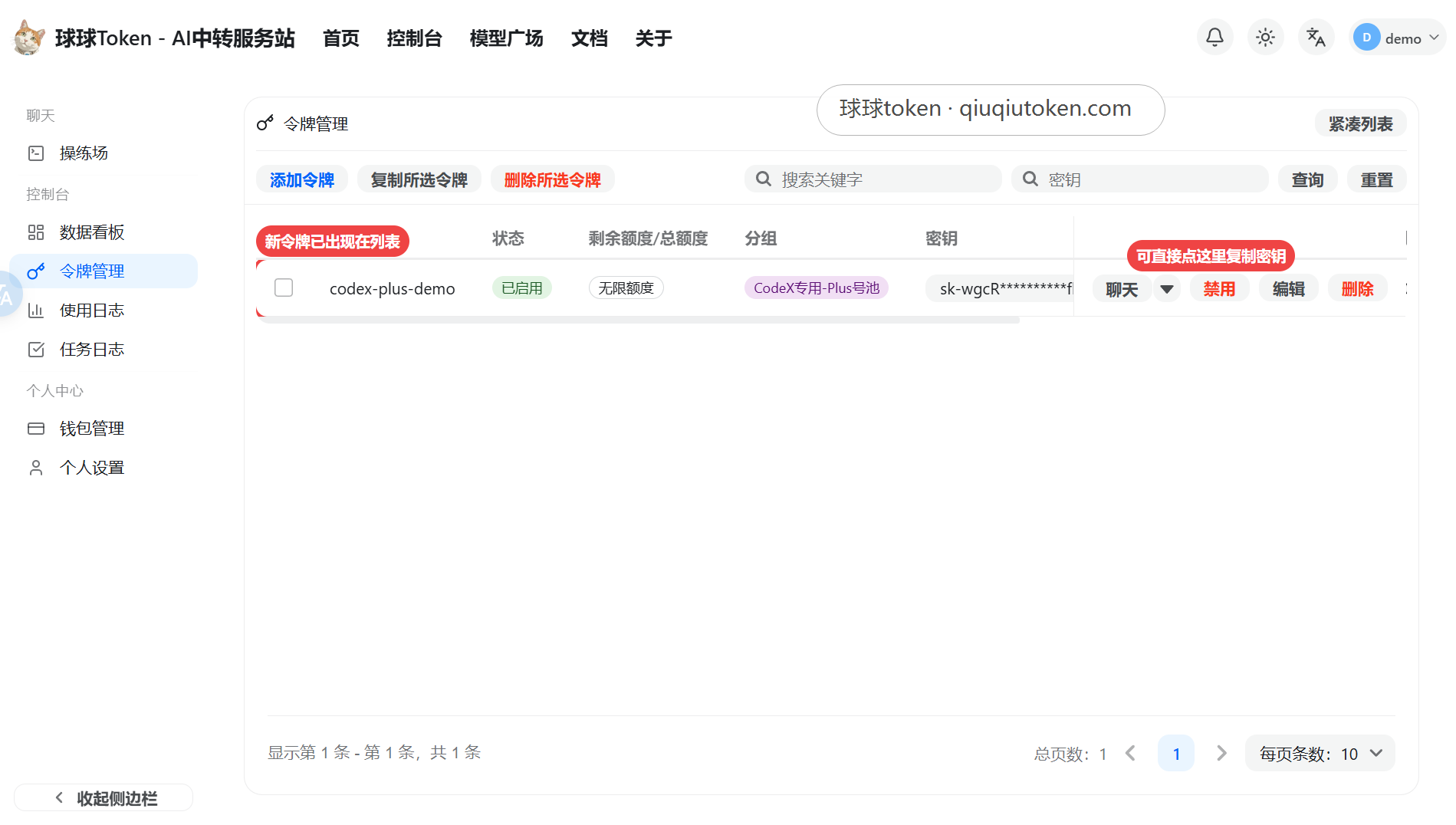Click the 个人设置 person icon
Viewport: 1456px width, 825px height.
(36, 468)
